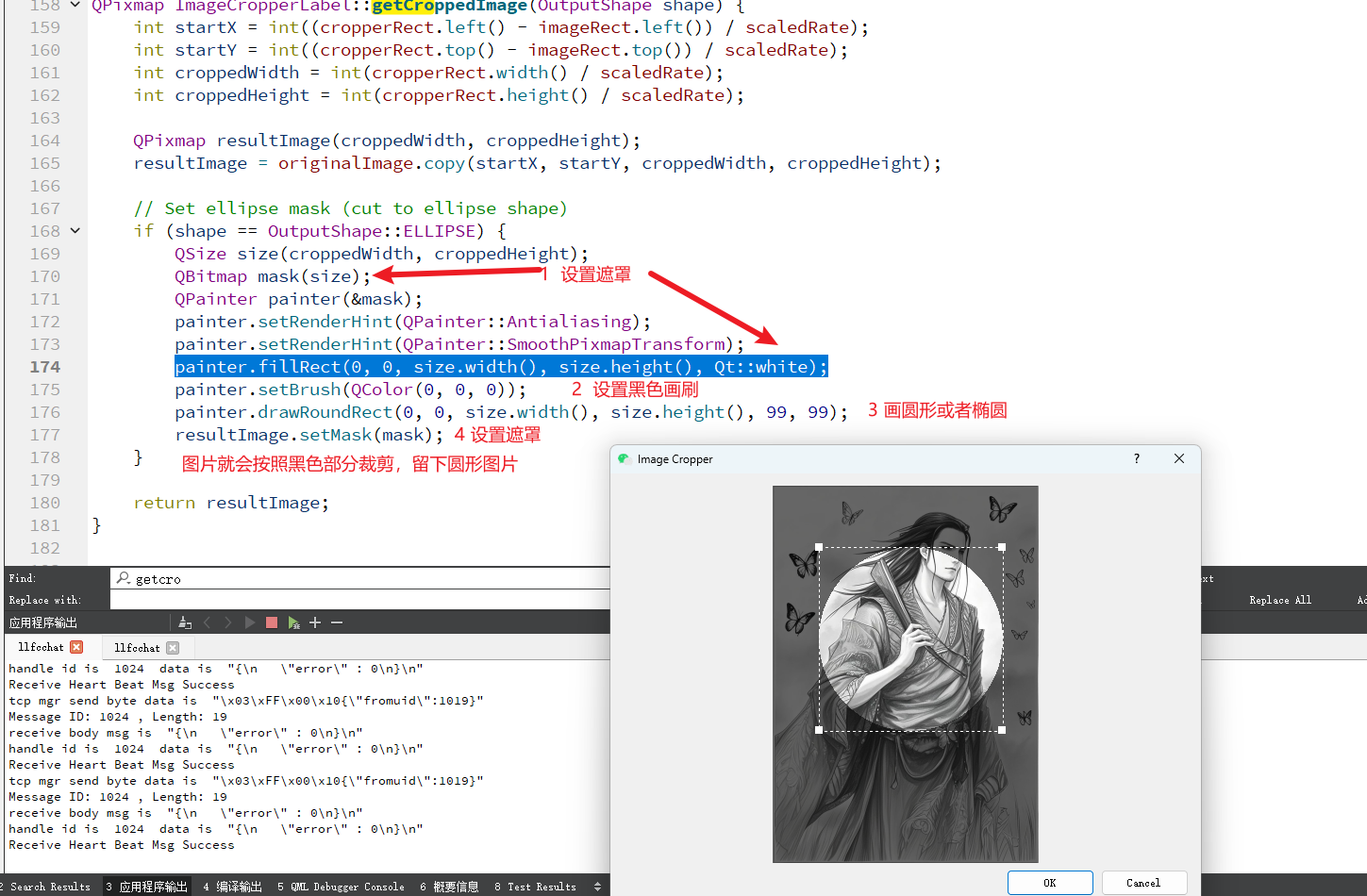Click the Image Cropper help question mark
This screenshot has height=896, width=1367.
tap(1136, 458)
